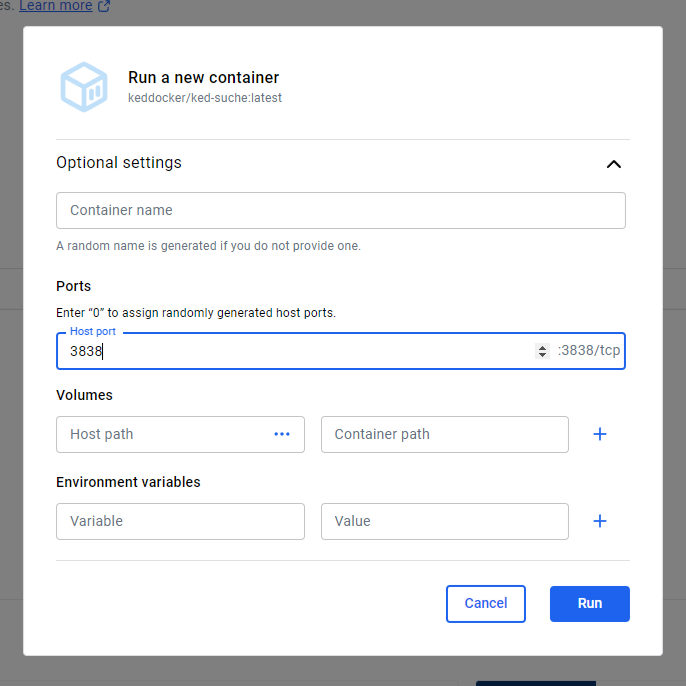Collapse the Optional settings chevron

tap(613, 164)
